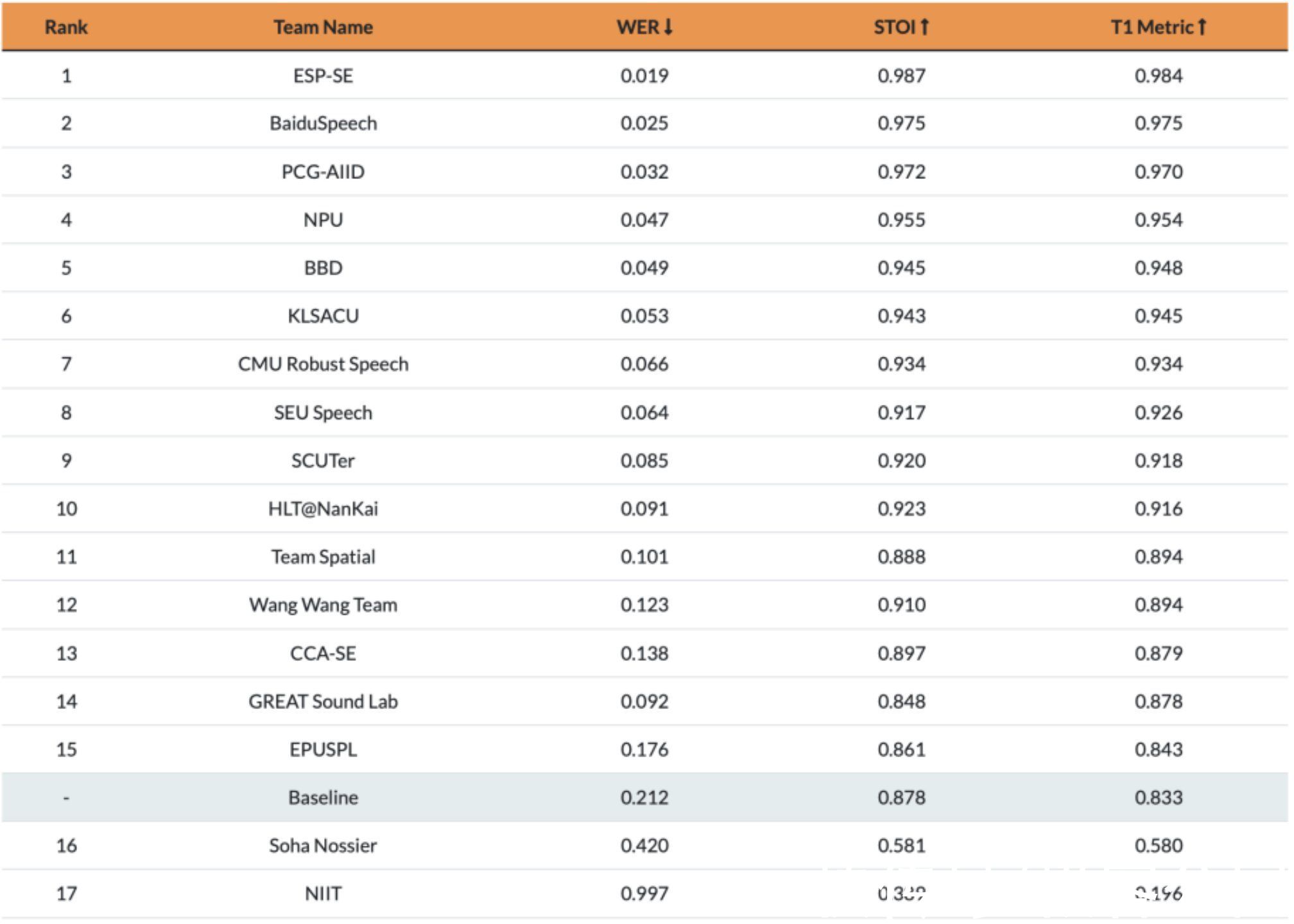Viewport: 1294px width, 924px height.
Task: Click BaiduSpeech WER value 0.025
Action: tap(644, 123)
